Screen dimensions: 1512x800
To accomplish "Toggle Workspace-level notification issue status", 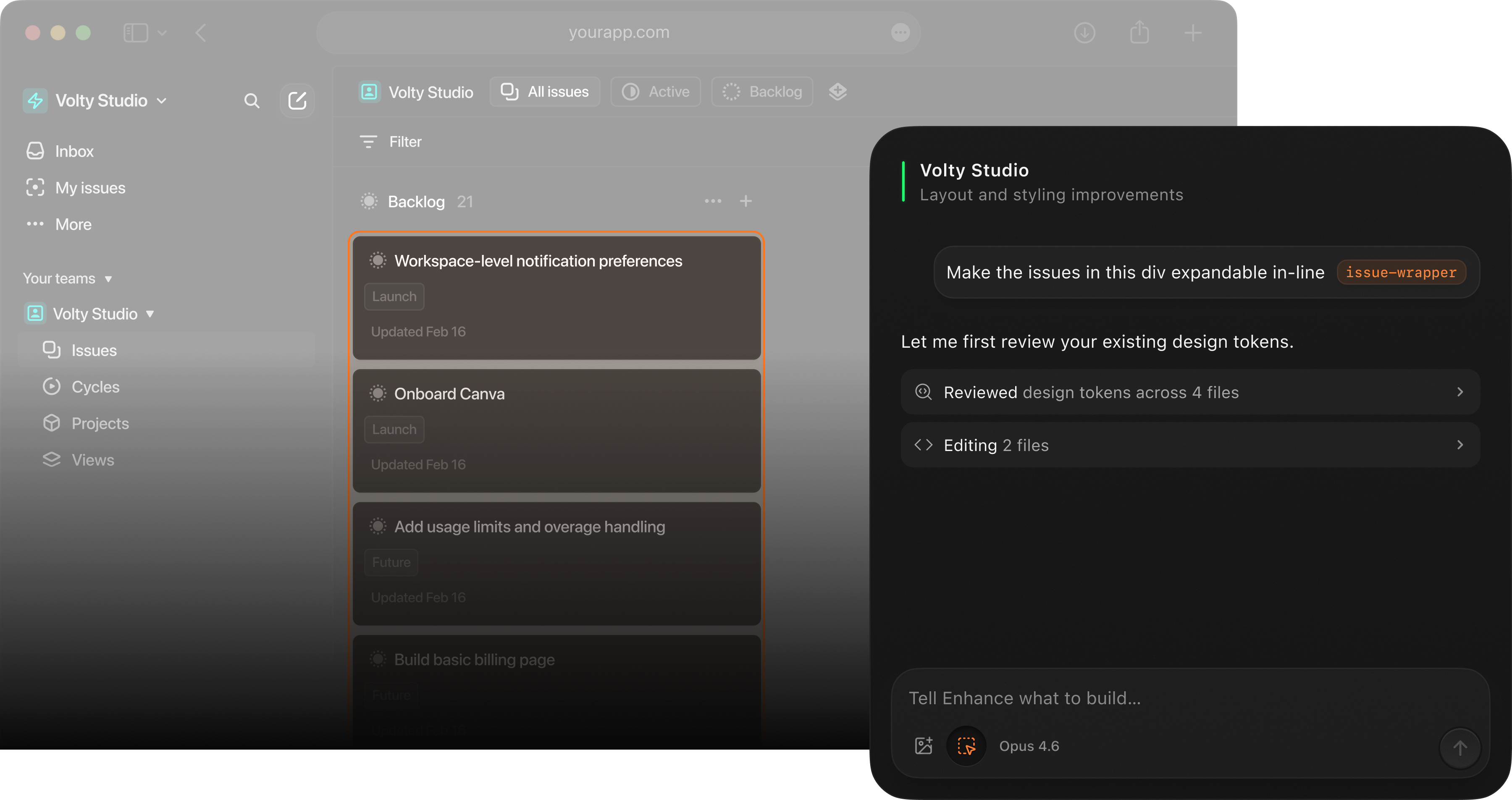I will point(378,261).
